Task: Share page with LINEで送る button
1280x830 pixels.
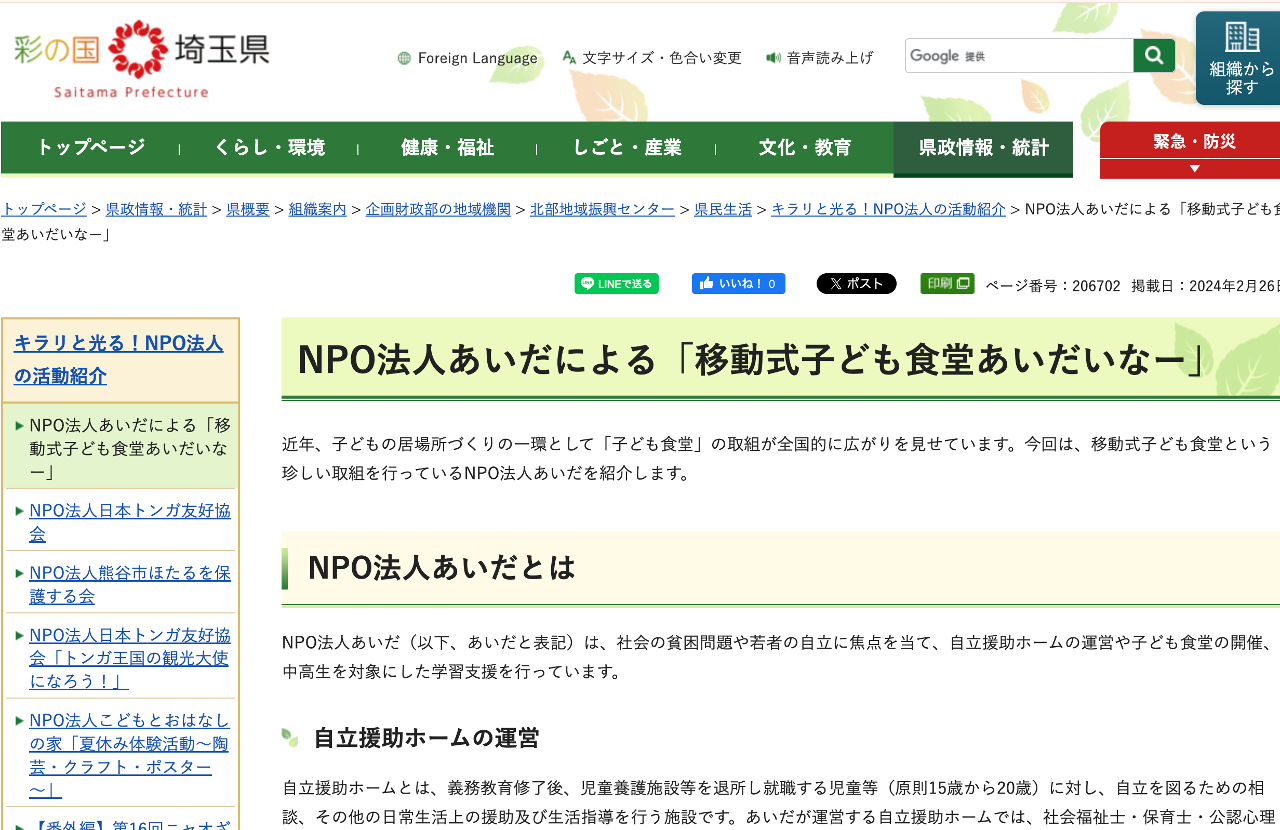Action: (616, 284)
